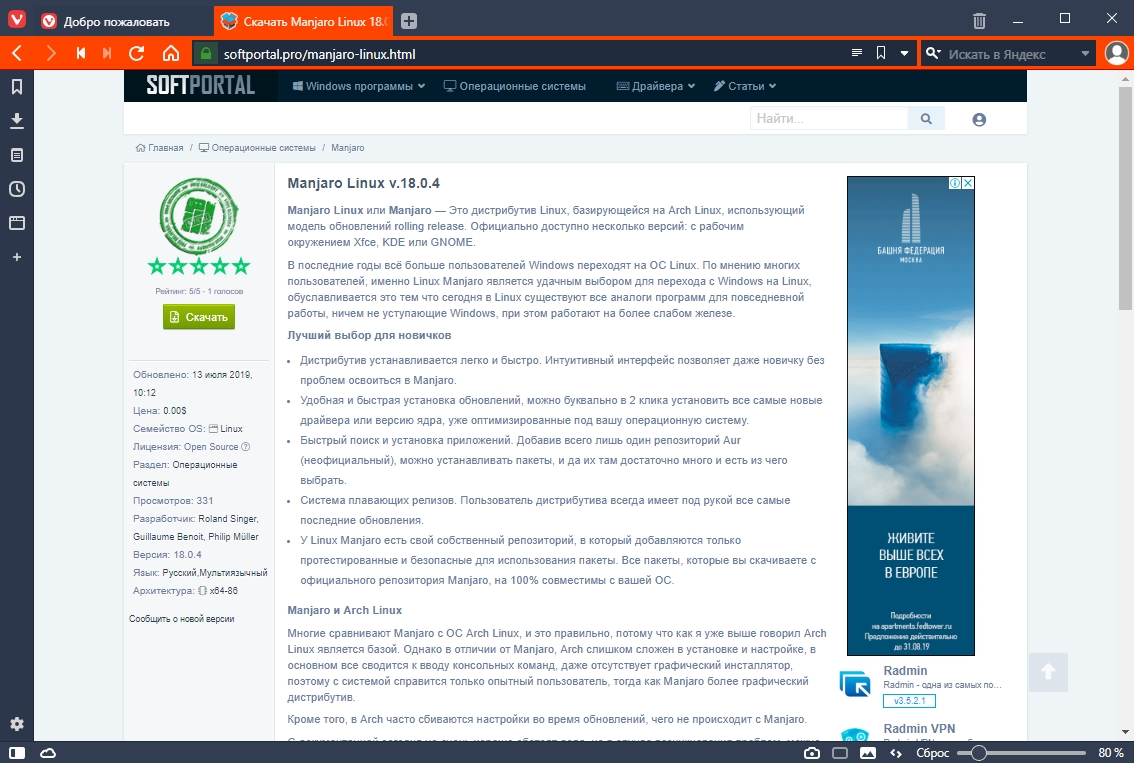Reload the current page
The width and height of the screenshot is (1134, 763).
(136, 54)
